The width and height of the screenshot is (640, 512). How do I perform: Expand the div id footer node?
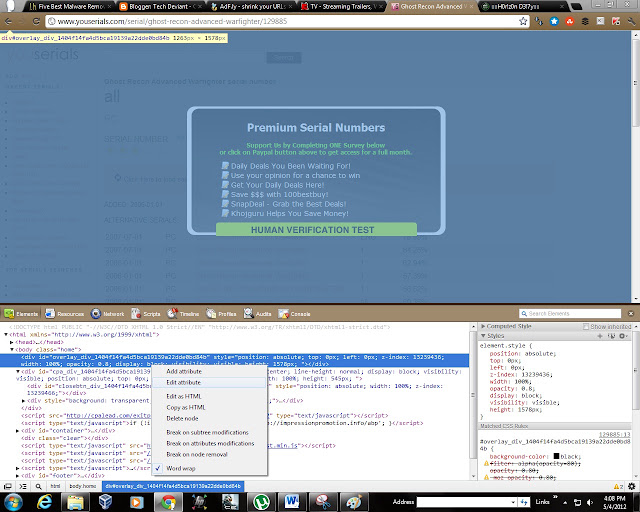pyautogui.click(x=18, y=476)
